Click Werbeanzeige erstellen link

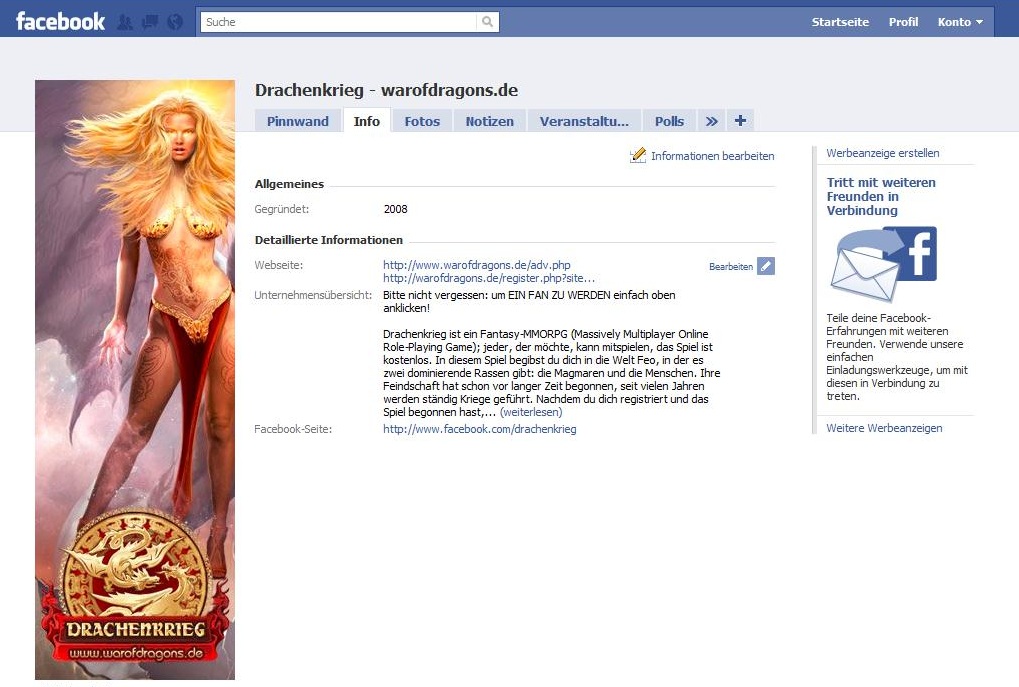883,153
